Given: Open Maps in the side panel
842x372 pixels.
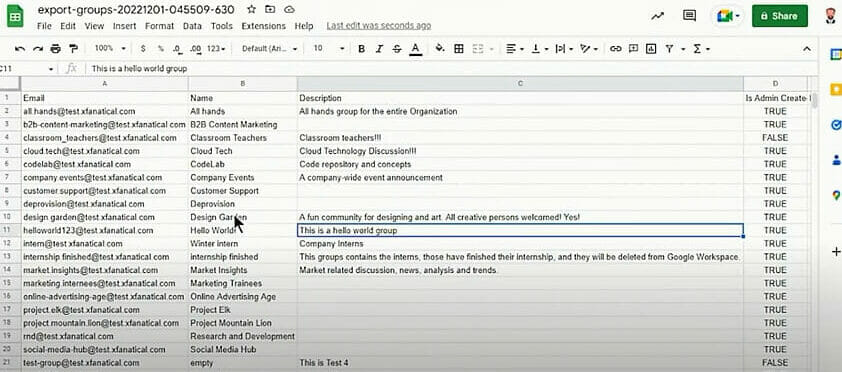Looking at the screenshot, I should pos(836,195).
